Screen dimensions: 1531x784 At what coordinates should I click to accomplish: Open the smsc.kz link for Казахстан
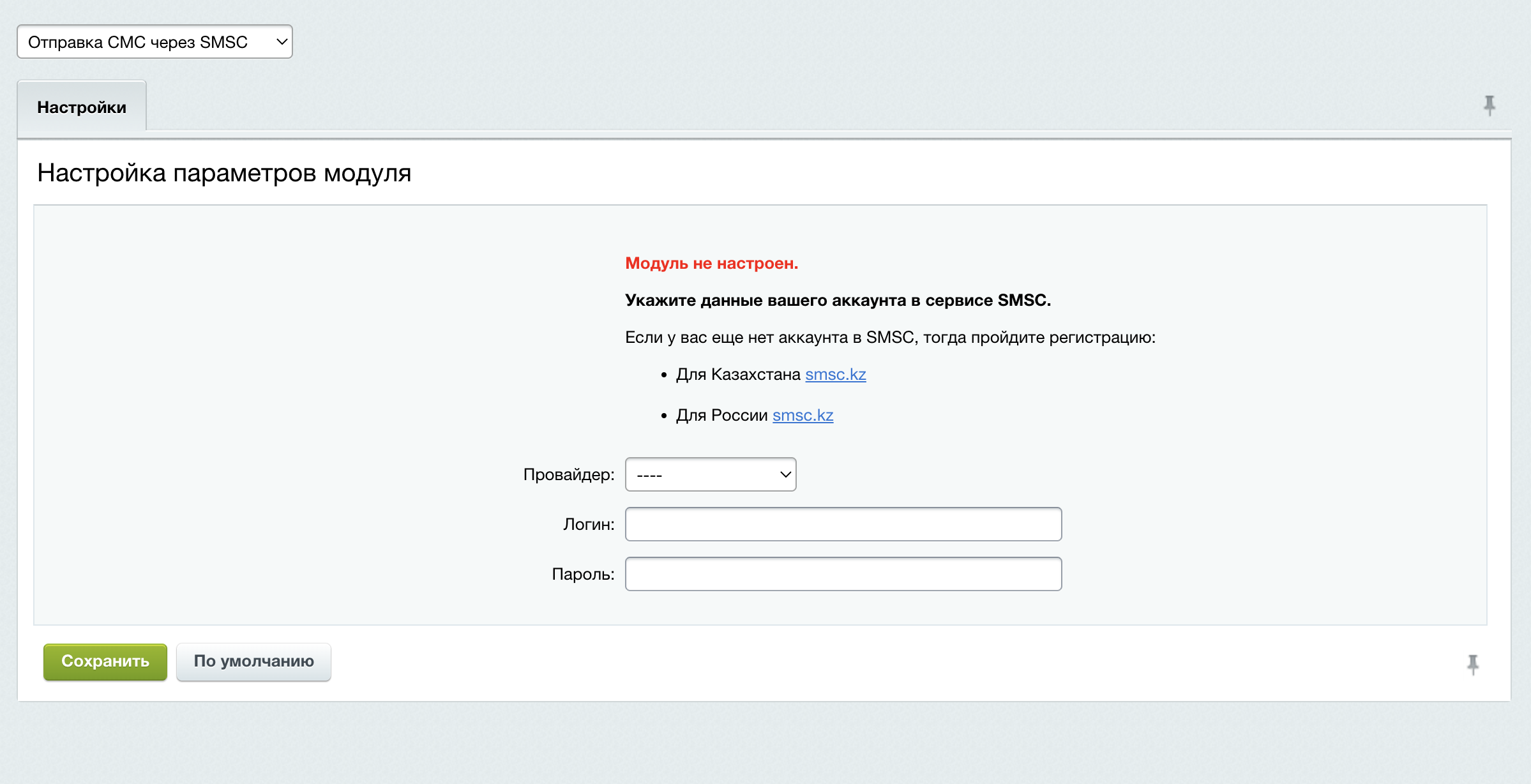pos(835,374)
